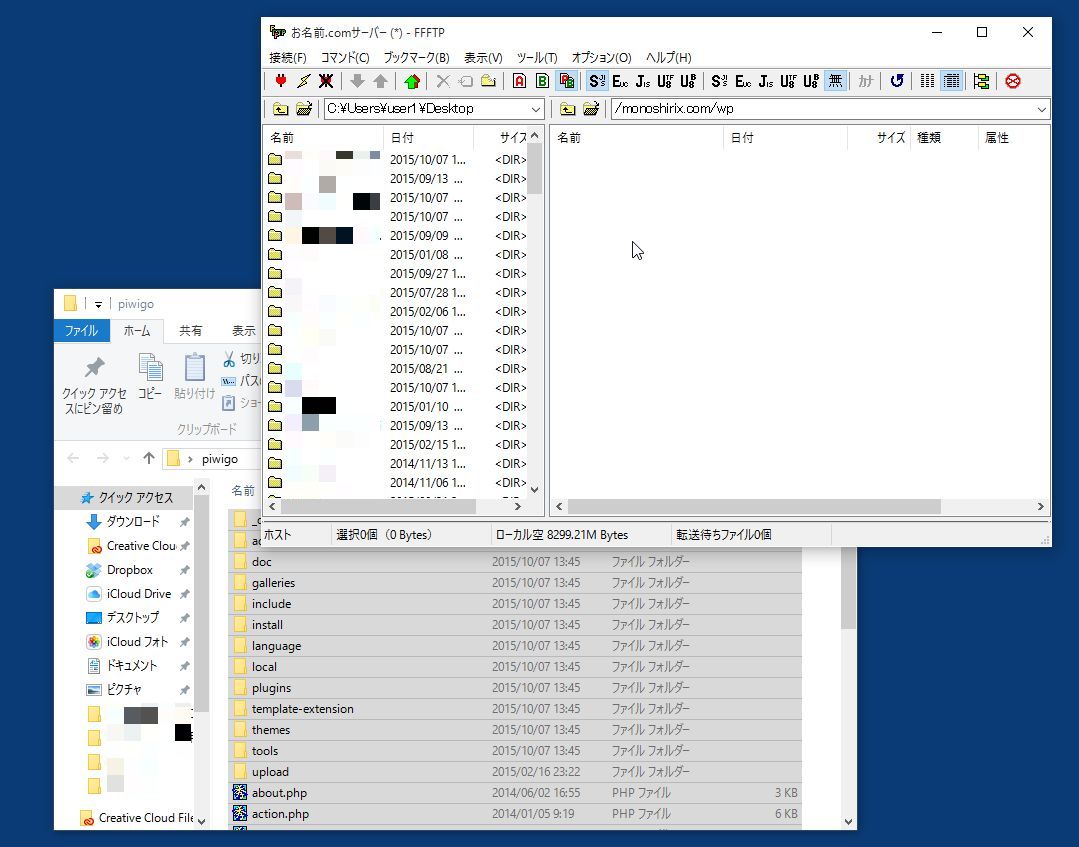Enable Binary transfer mode (B button)
Image resolution: width=1079 pixels, height=847 pixels.
542,81
